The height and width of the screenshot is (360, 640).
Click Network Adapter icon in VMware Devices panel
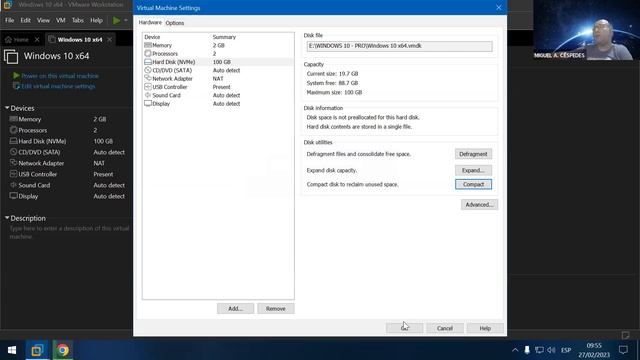pyautogui.click(x=13, y=163)
